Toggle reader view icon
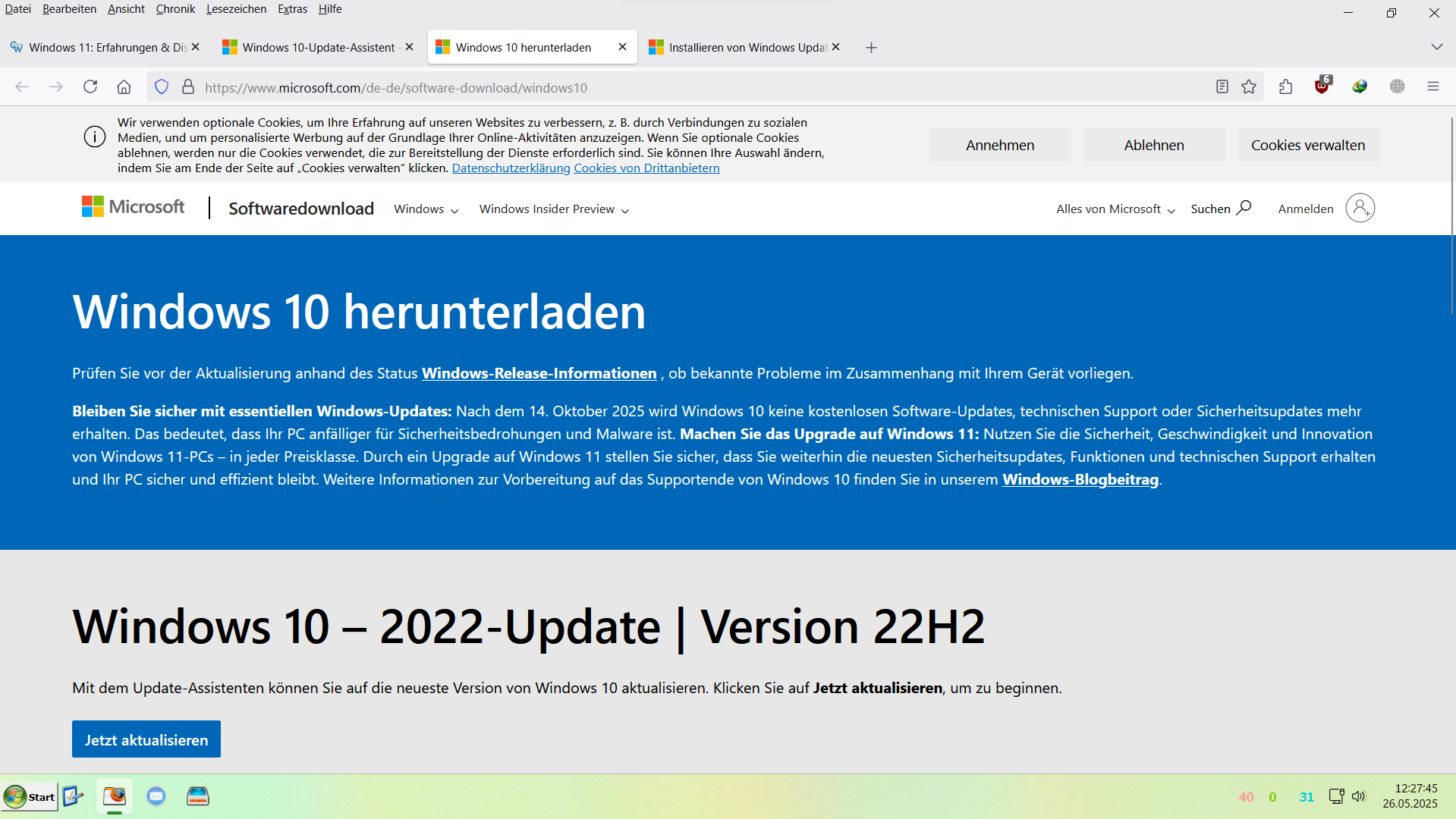Viewport: 1456px width, 819px height. click(x=1222, y=87)
